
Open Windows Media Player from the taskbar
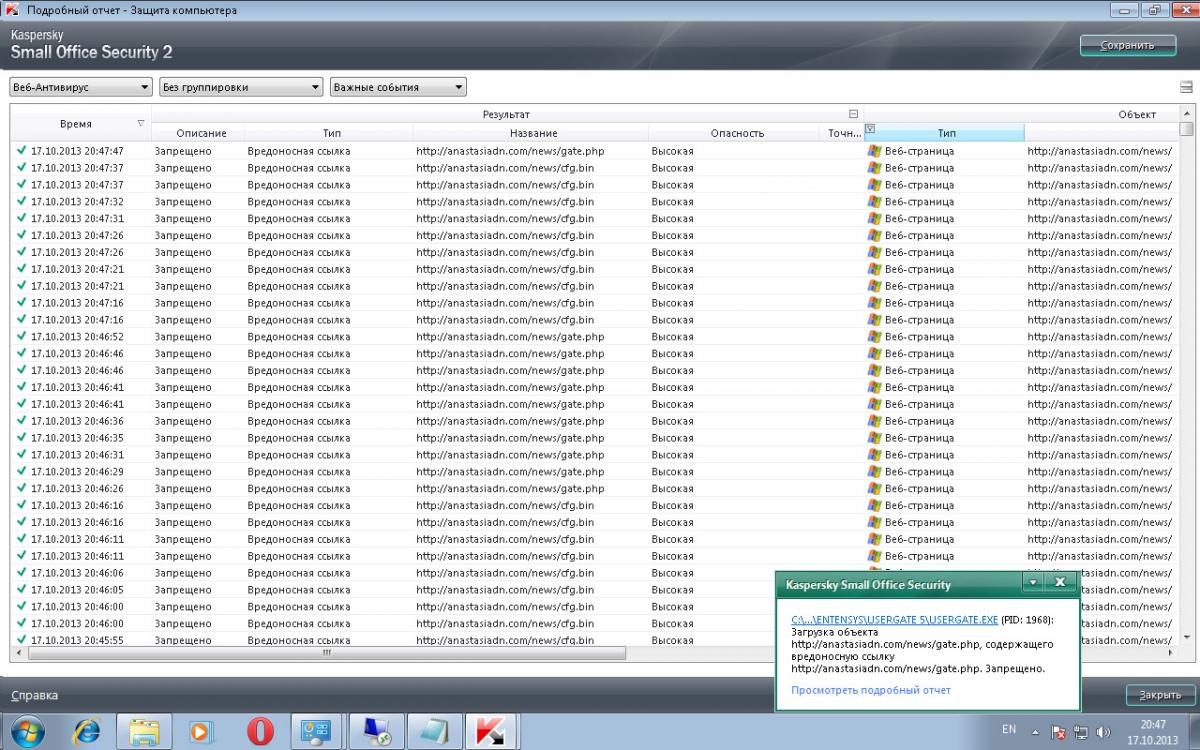(201, 732)
